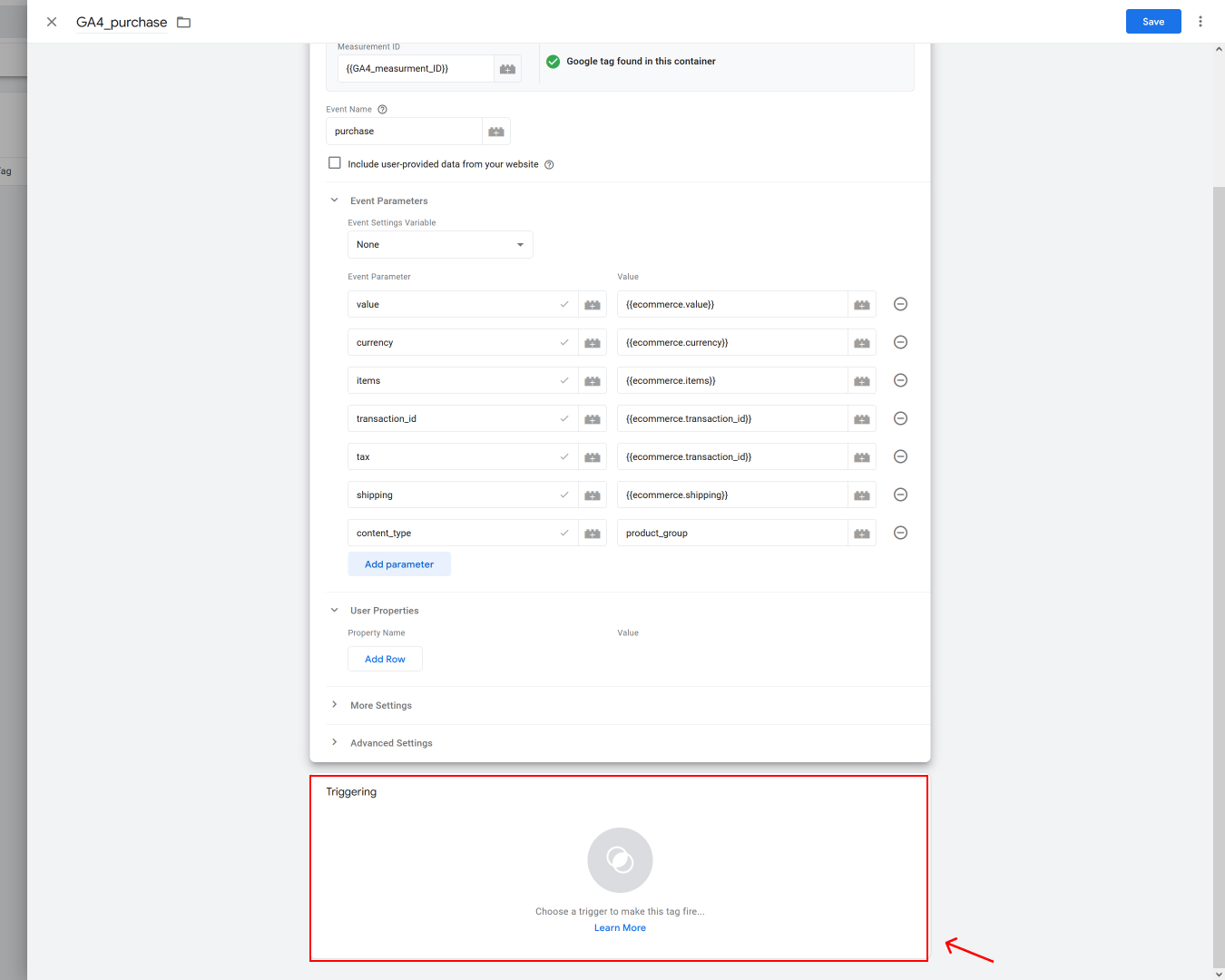Edit the Measurement ID input field
This screenshot has height=980, width=1225.
click(416, 69)
